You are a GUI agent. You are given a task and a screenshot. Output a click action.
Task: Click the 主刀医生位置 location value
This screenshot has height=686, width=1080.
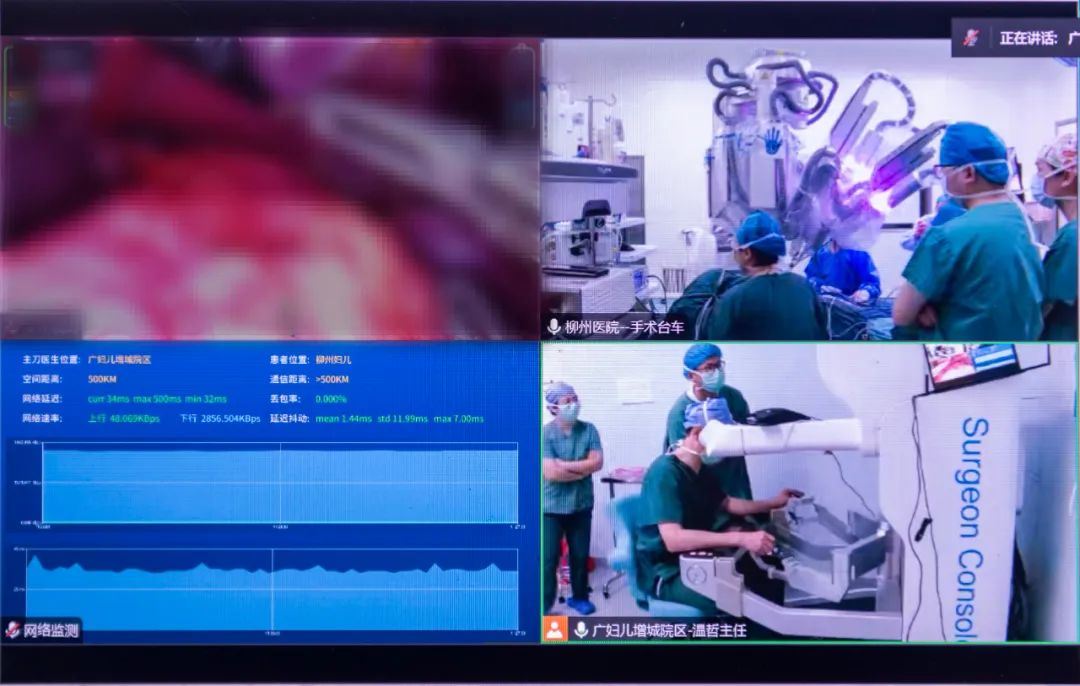119,359
